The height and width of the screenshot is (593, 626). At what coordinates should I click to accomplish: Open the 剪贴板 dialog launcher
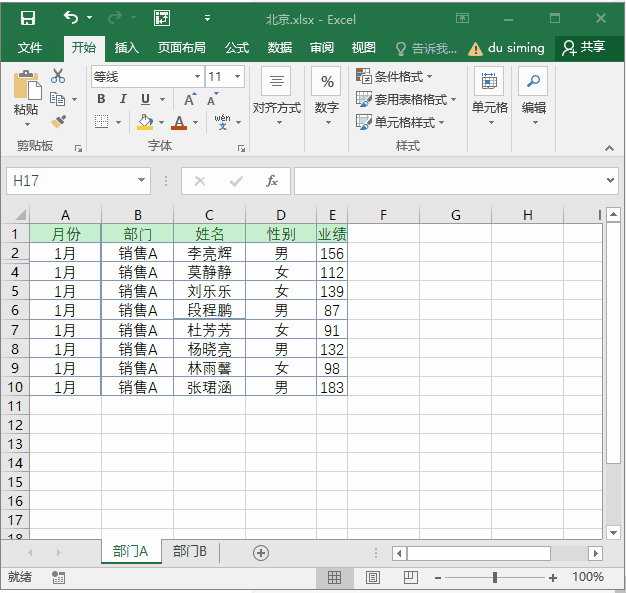pyautogui.click(x=78, y=149)
